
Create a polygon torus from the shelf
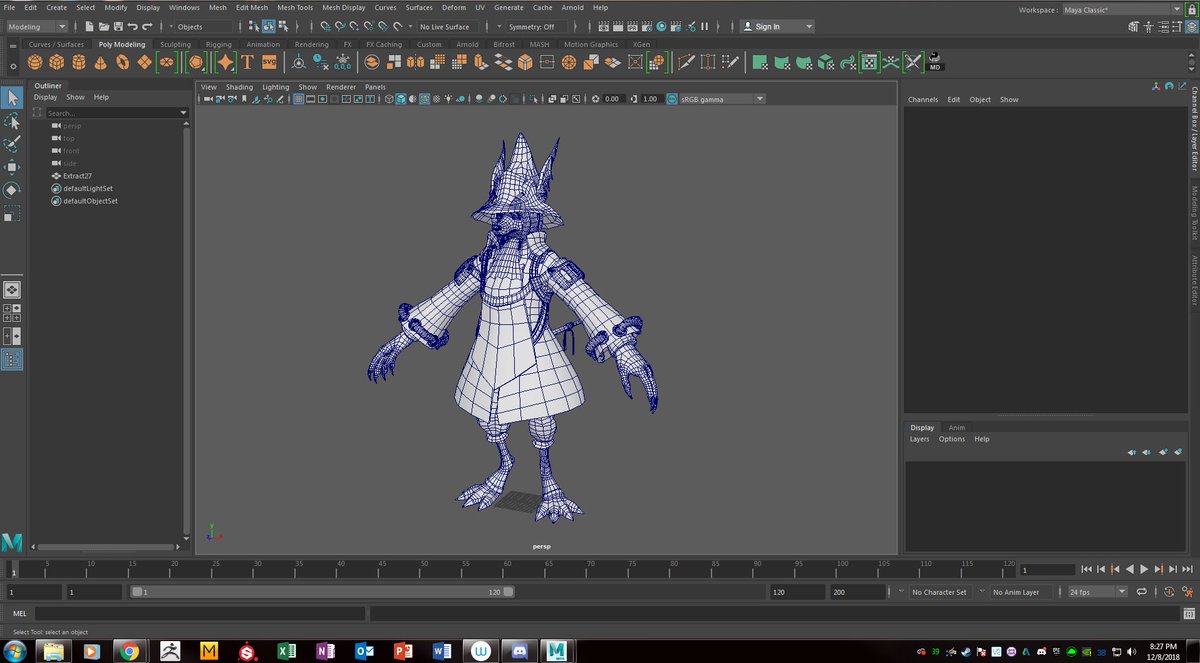[x=122, y=62]
